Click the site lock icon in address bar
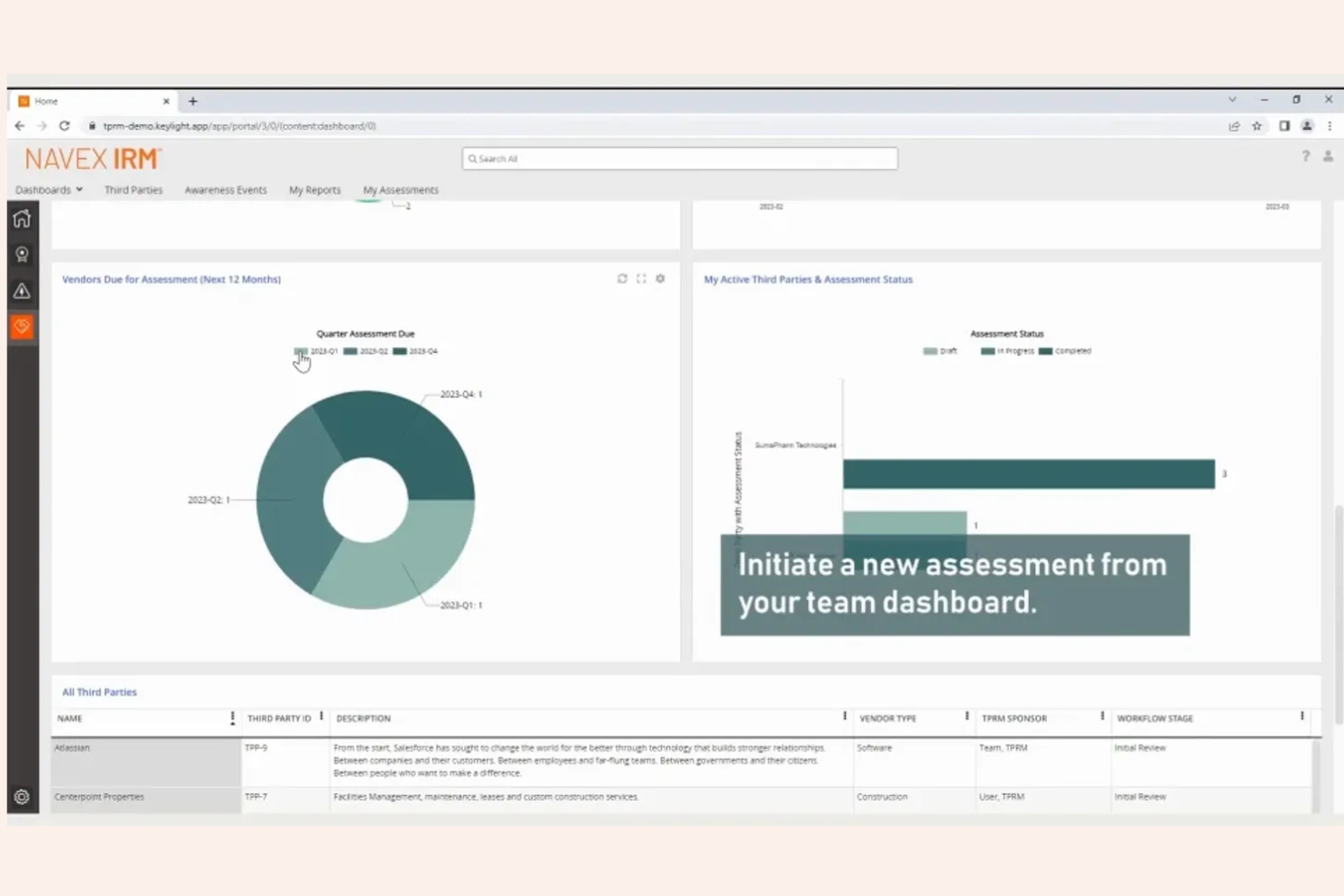This screenshot has width=1344, height=896. tap(92, 126)
